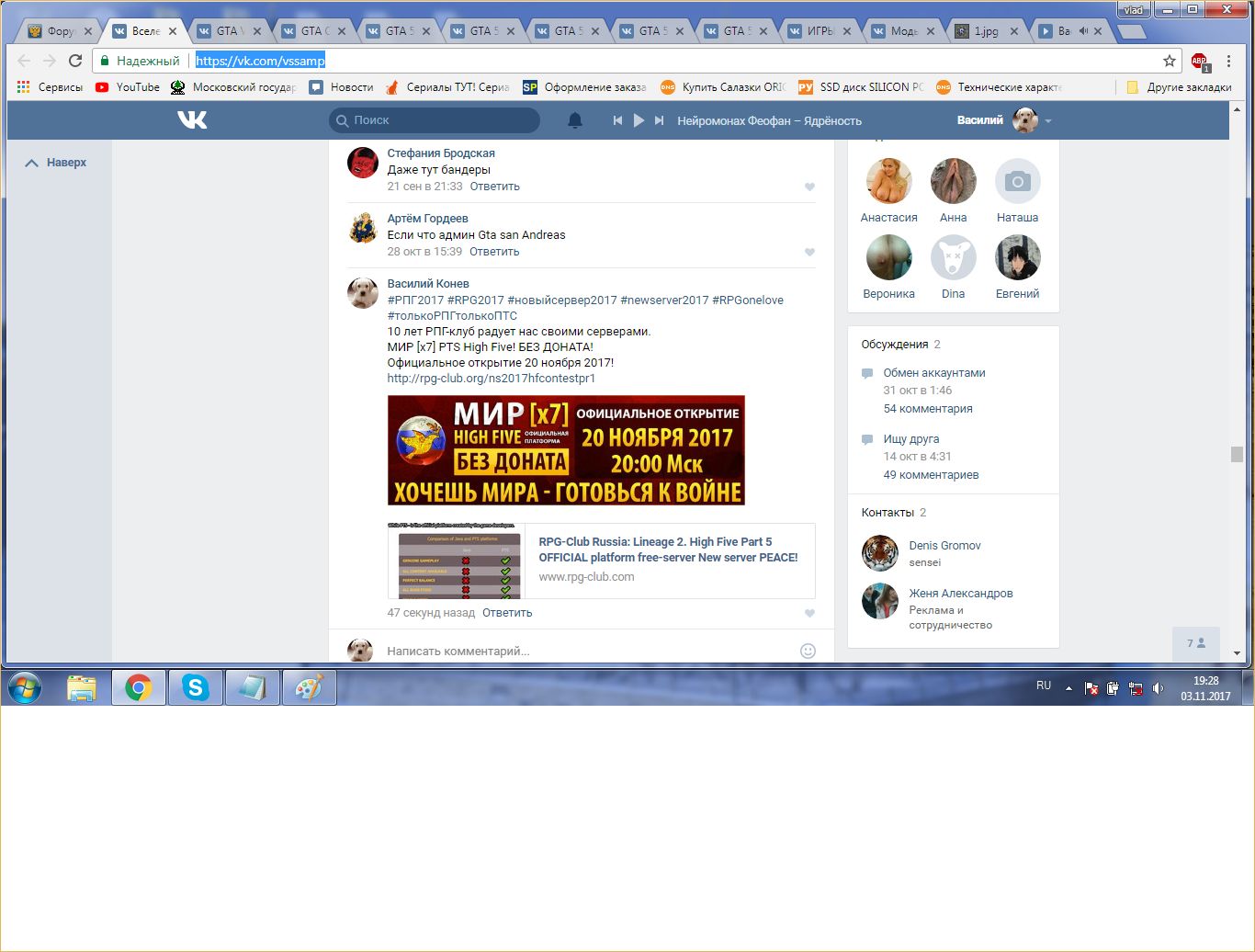The height and width of the screenshot is (952, 1255).
Task: Open Стефания Бродская's profile name
Action: (x=441, y=153)
